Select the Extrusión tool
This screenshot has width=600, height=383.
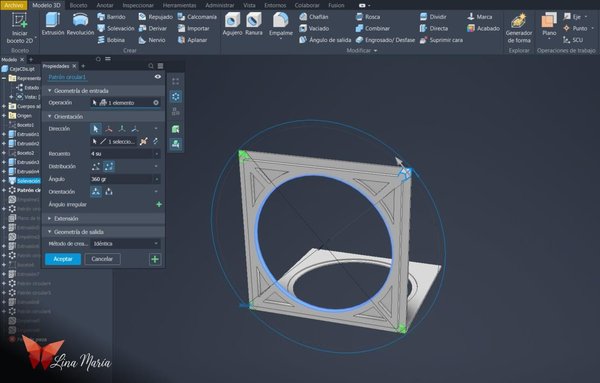(x=53, y=24)
